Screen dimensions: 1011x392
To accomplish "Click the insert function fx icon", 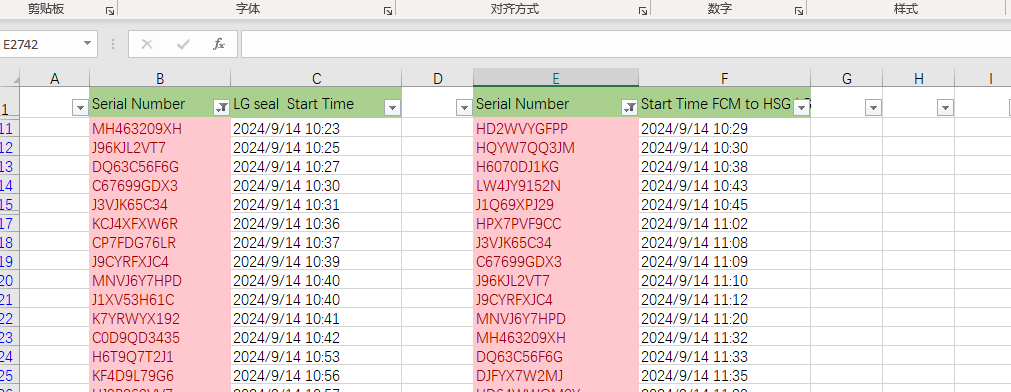I will coord(219,44).
